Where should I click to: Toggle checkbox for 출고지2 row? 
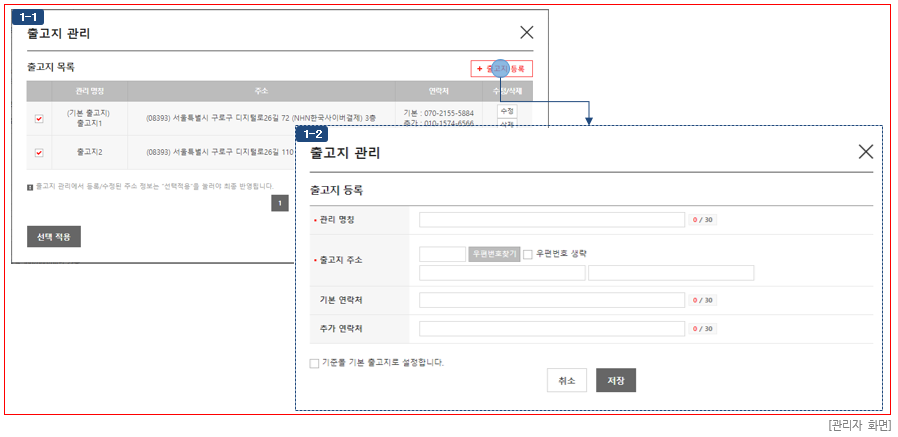click(x=39, y=152)
